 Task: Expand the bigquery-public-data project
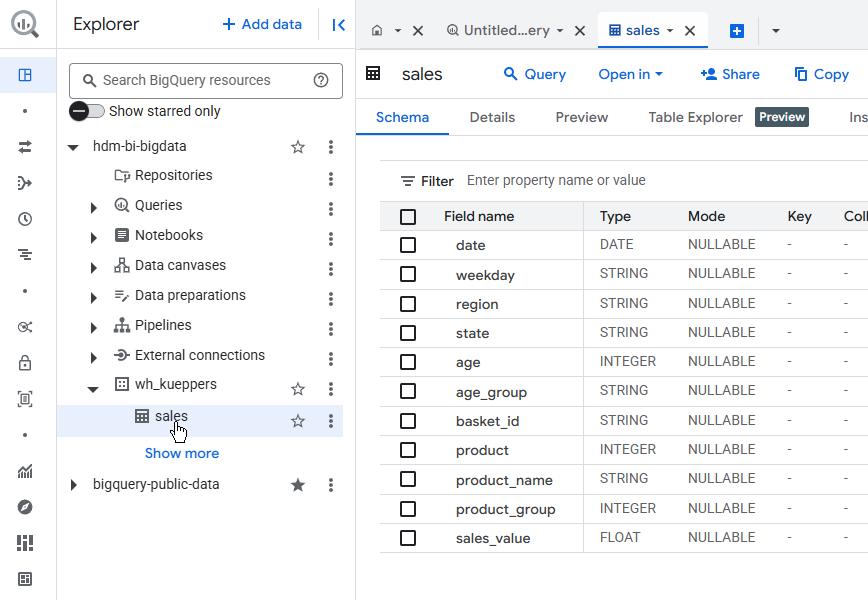[73, 485]
